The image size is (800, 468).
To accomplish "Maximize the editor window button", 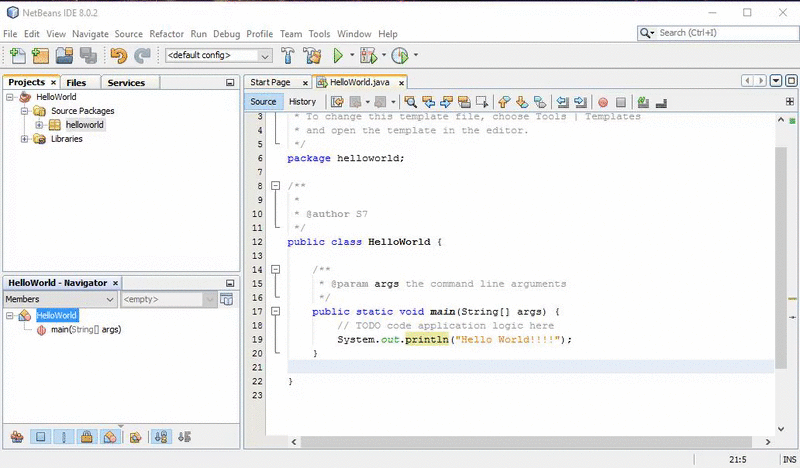I will pos(791,81).
